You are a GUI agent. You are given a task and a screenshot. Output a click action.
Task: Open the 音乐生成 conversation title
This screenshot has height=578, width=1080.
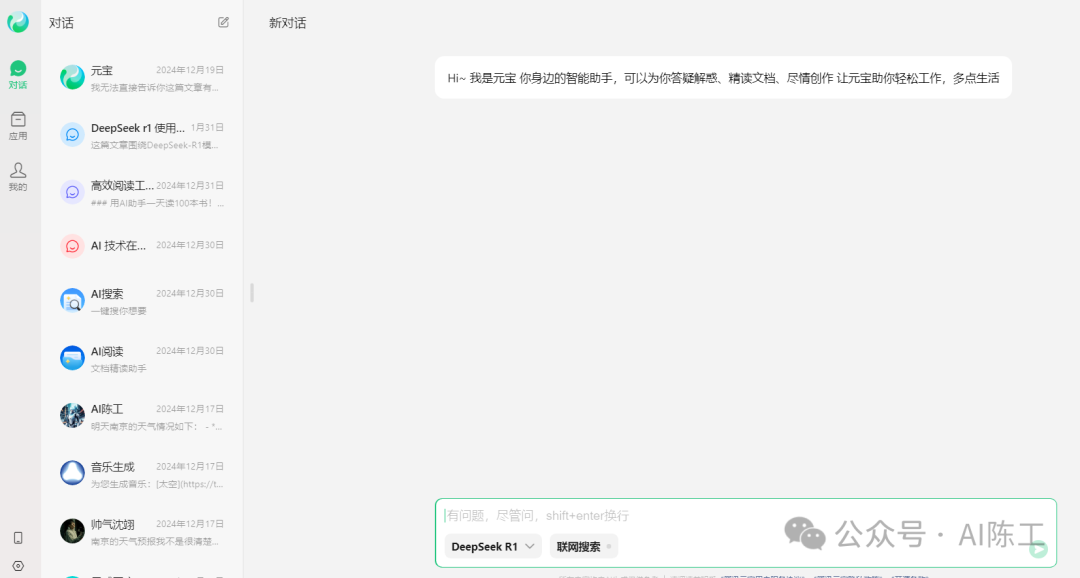click(x=113, y=467)
